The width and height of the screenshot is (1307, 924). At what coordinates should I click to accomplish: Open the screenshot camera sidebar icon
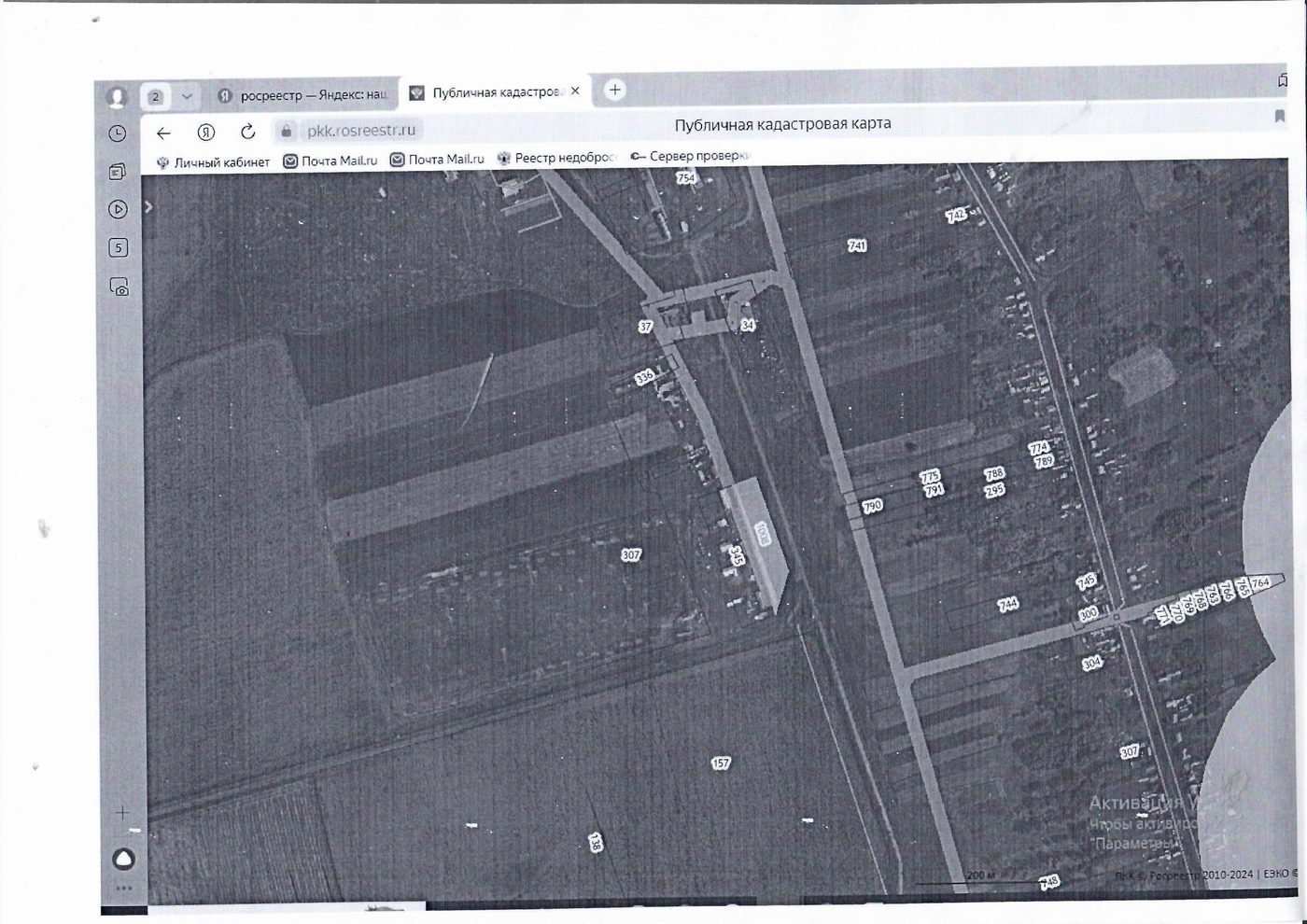(119, 287)
